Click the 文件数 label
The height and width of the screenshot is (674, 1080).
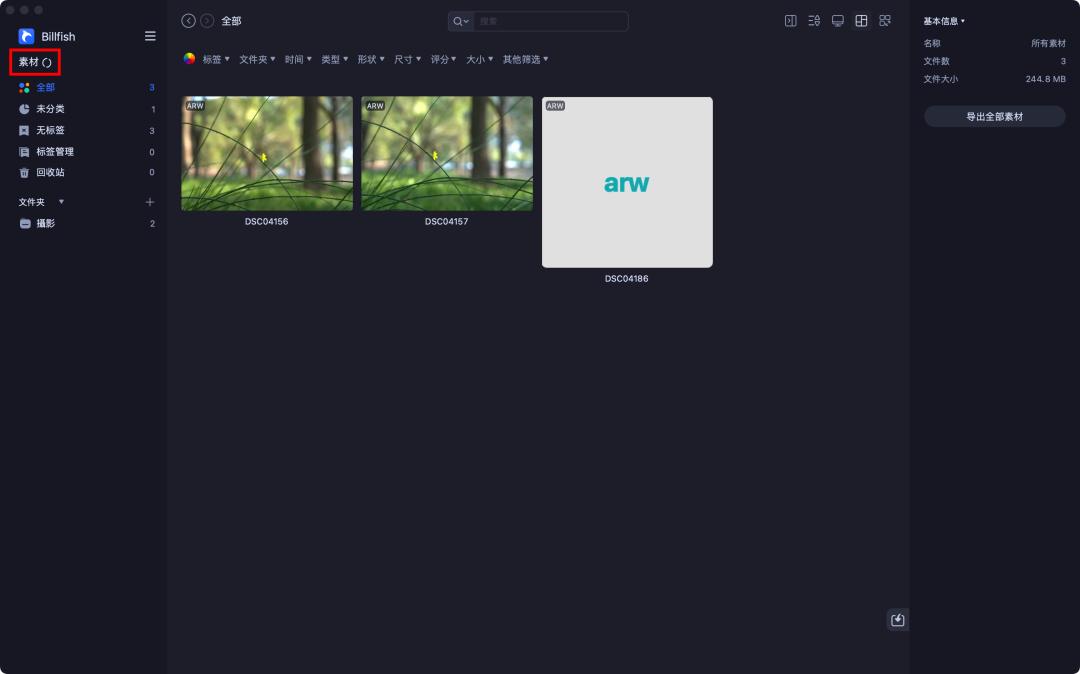[x=937, y=61]
